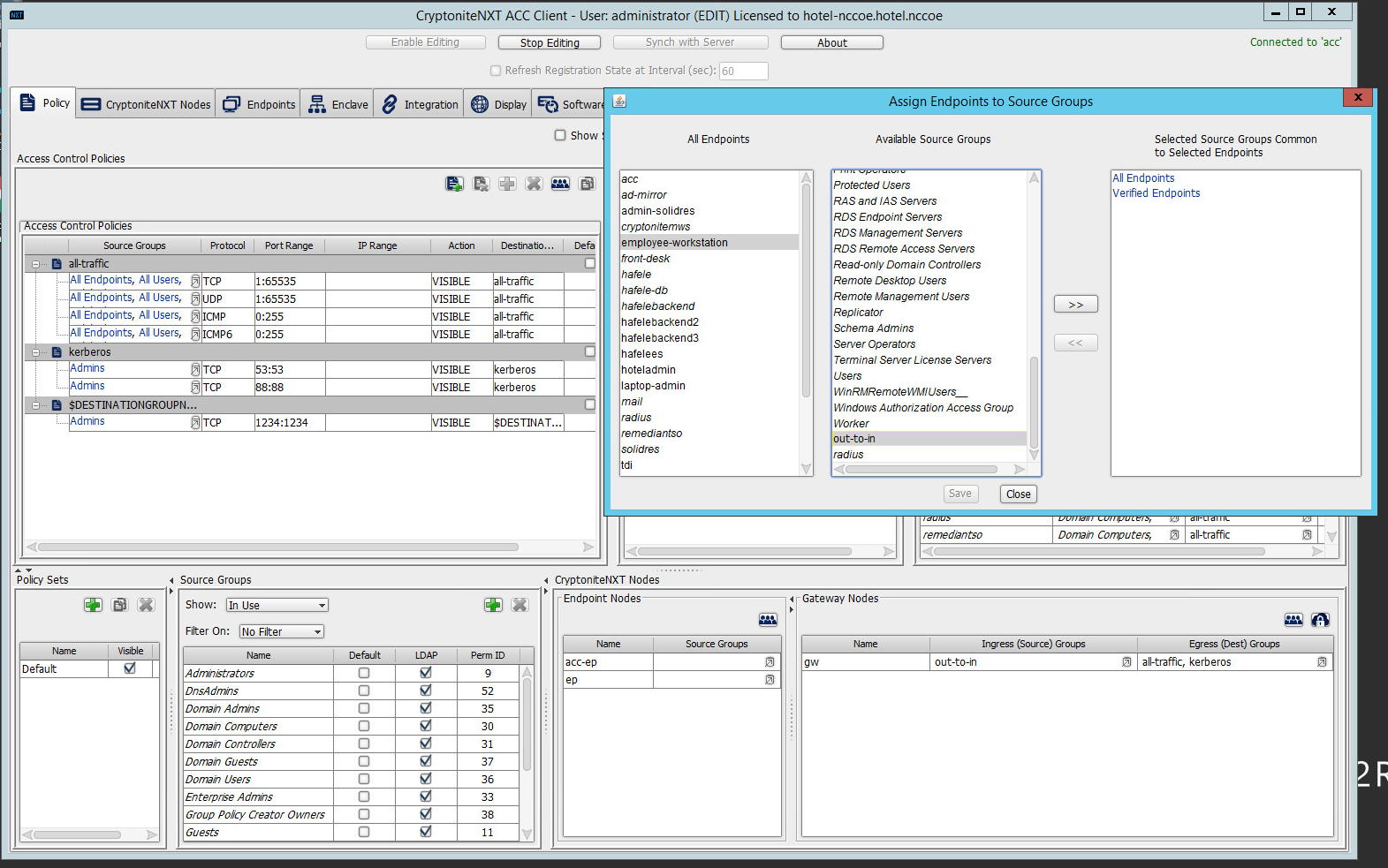Select employee-workstation in All Endpoints list
This screenshot has width=1388, height=868.
[x=709, y=243]
